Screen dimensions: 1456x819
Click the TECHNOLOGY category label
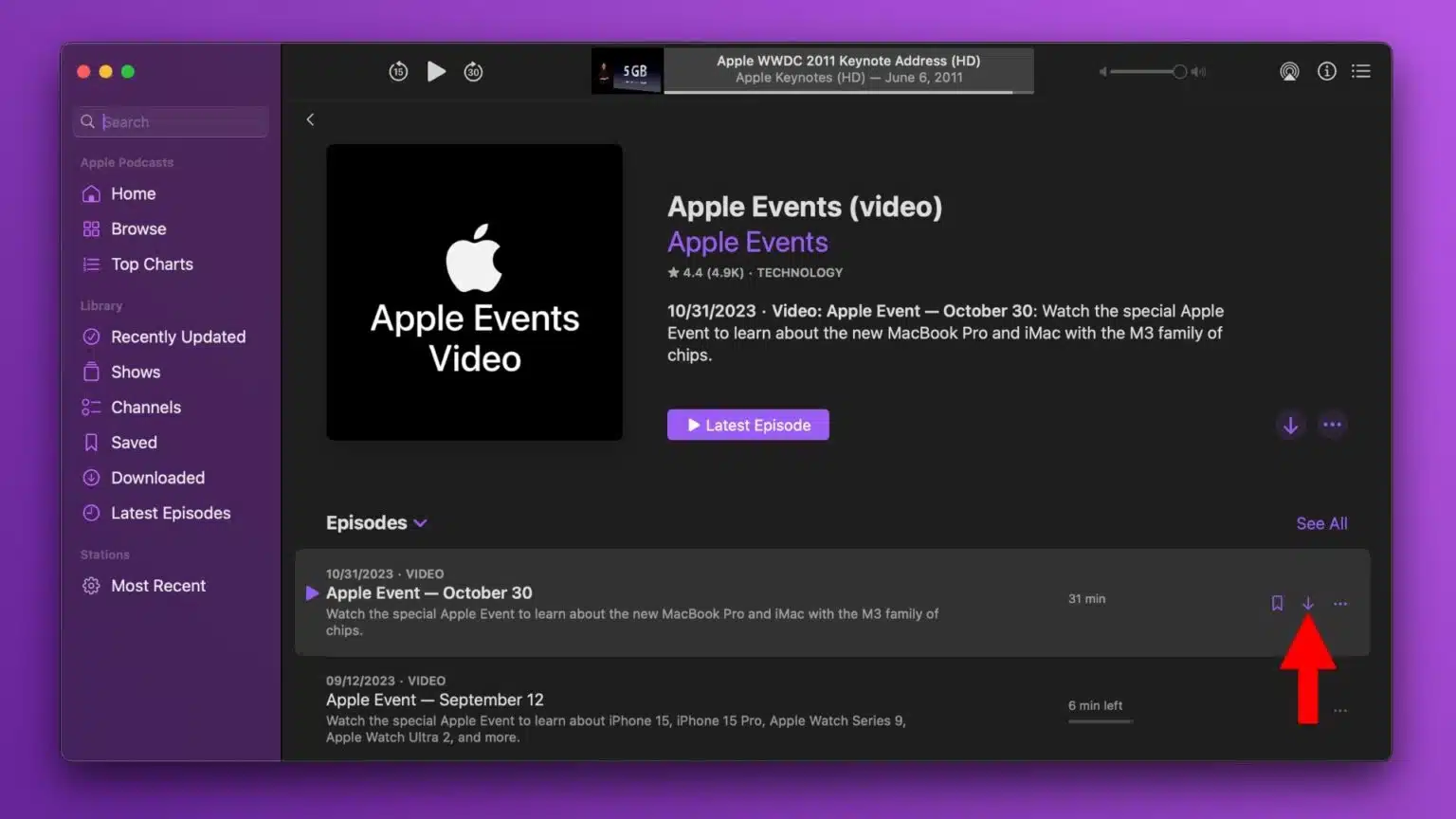pyautogui.click(x=799, y=273)
